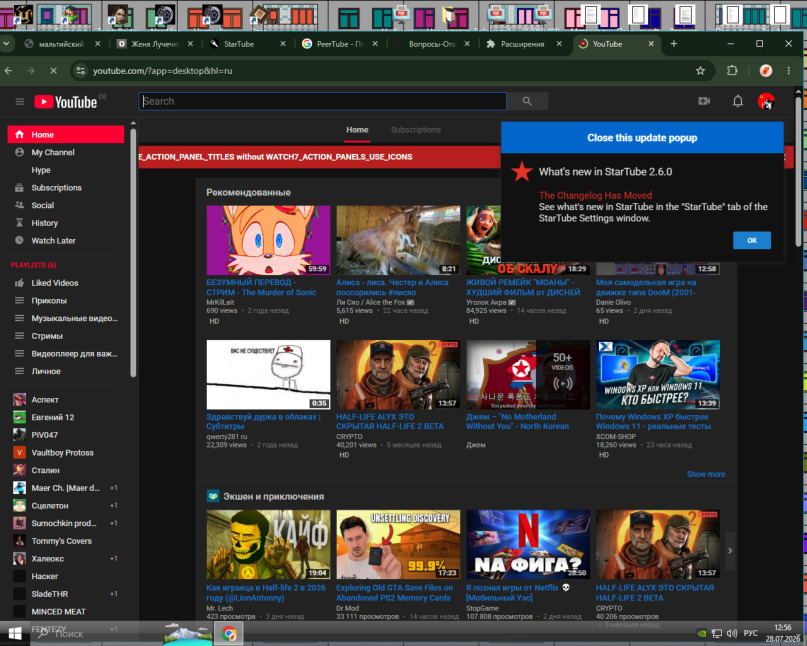Switch to the Subscriptions feed tab
Screen dimensions: 807x646
click(x=415, y=130)
